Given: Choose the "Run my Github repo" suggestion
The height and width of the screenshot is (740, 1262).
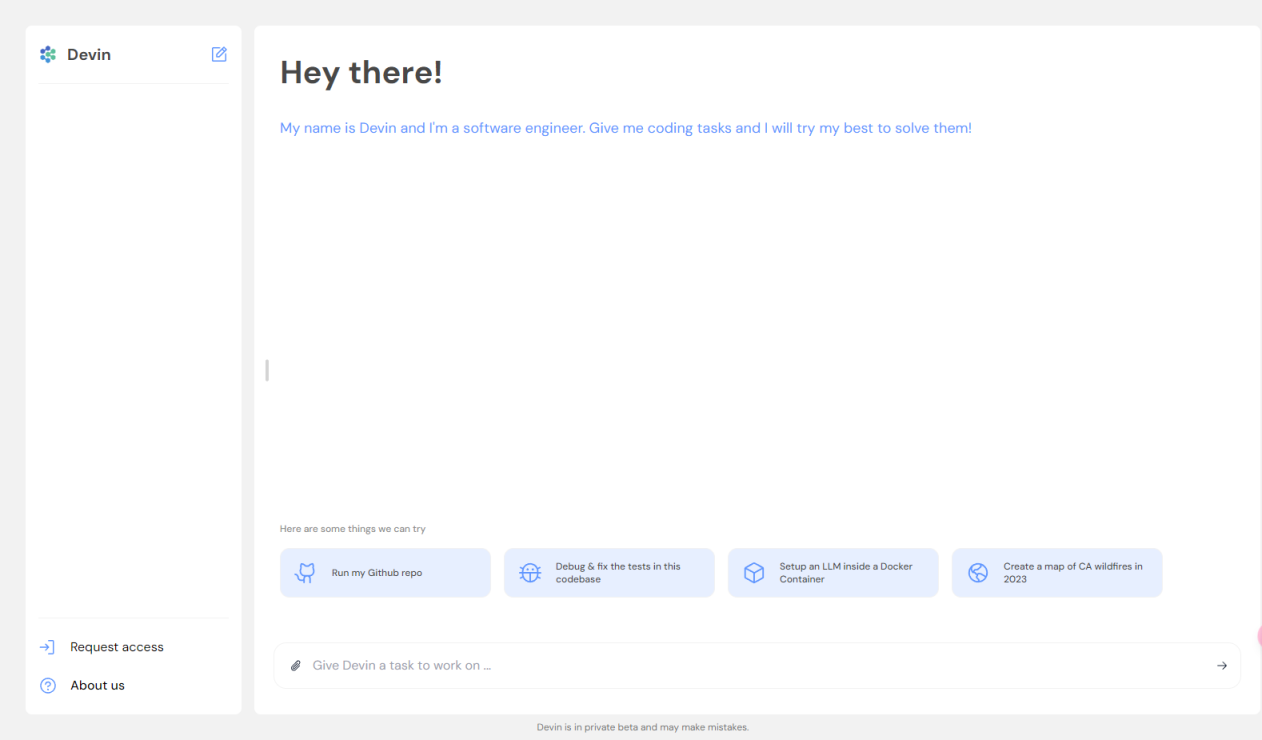Looking at the screenshot, I should [x=377, y=573].
